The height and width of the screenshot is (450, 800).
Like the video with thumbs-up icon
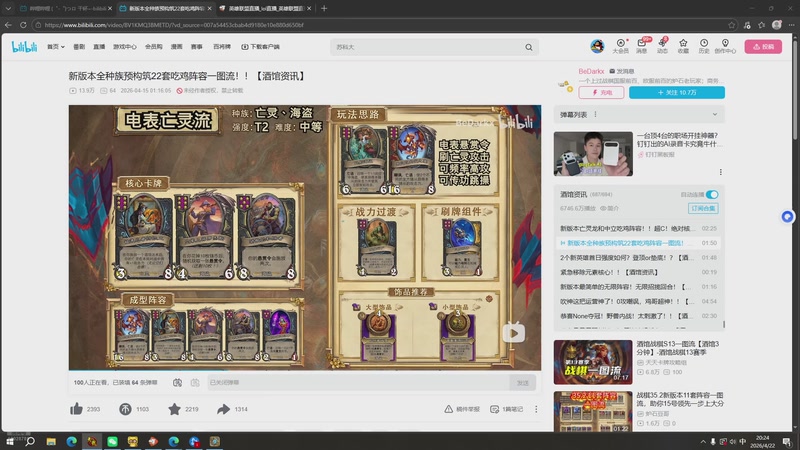[x=77, y=409]
